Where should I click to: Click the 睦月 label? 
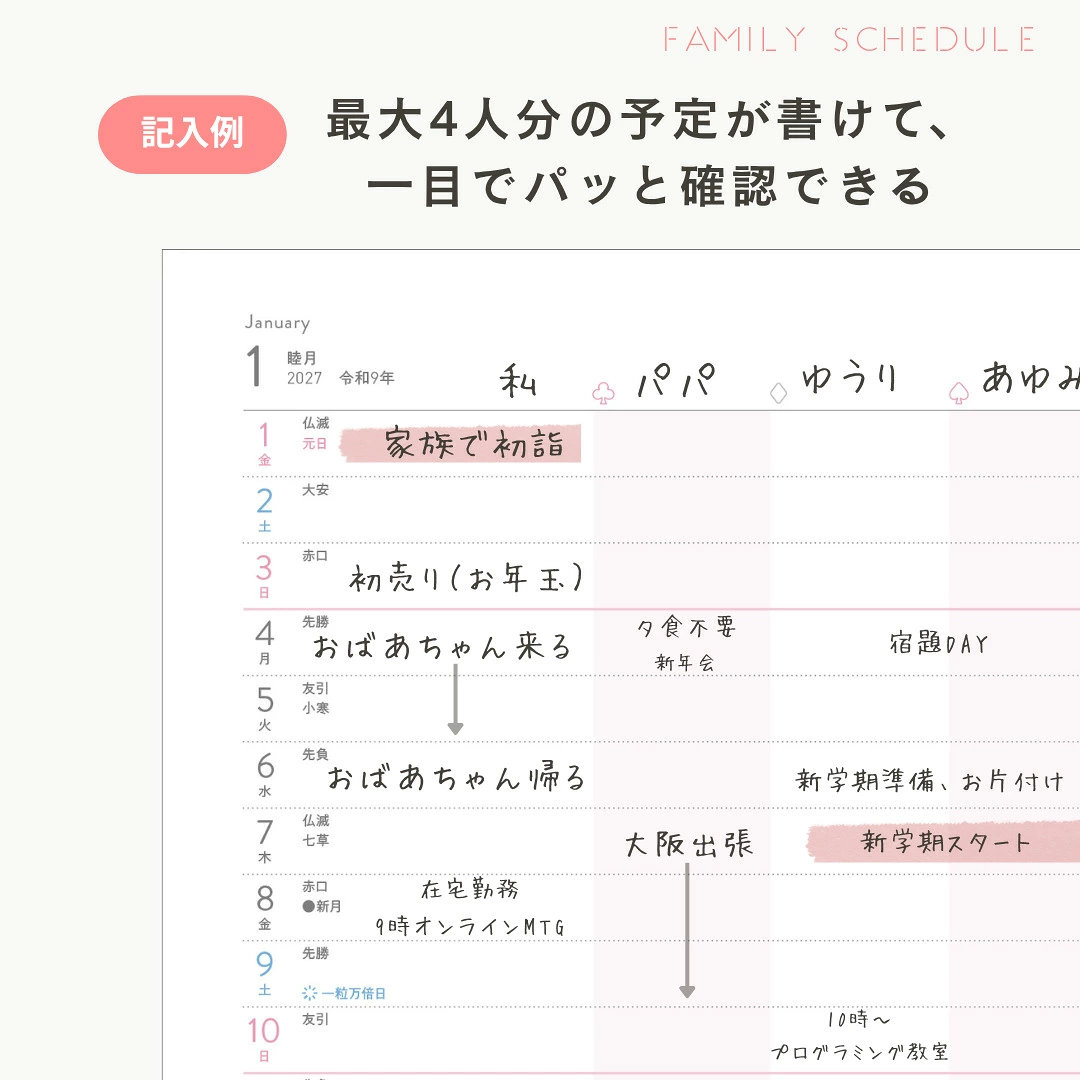coord(302,358)
